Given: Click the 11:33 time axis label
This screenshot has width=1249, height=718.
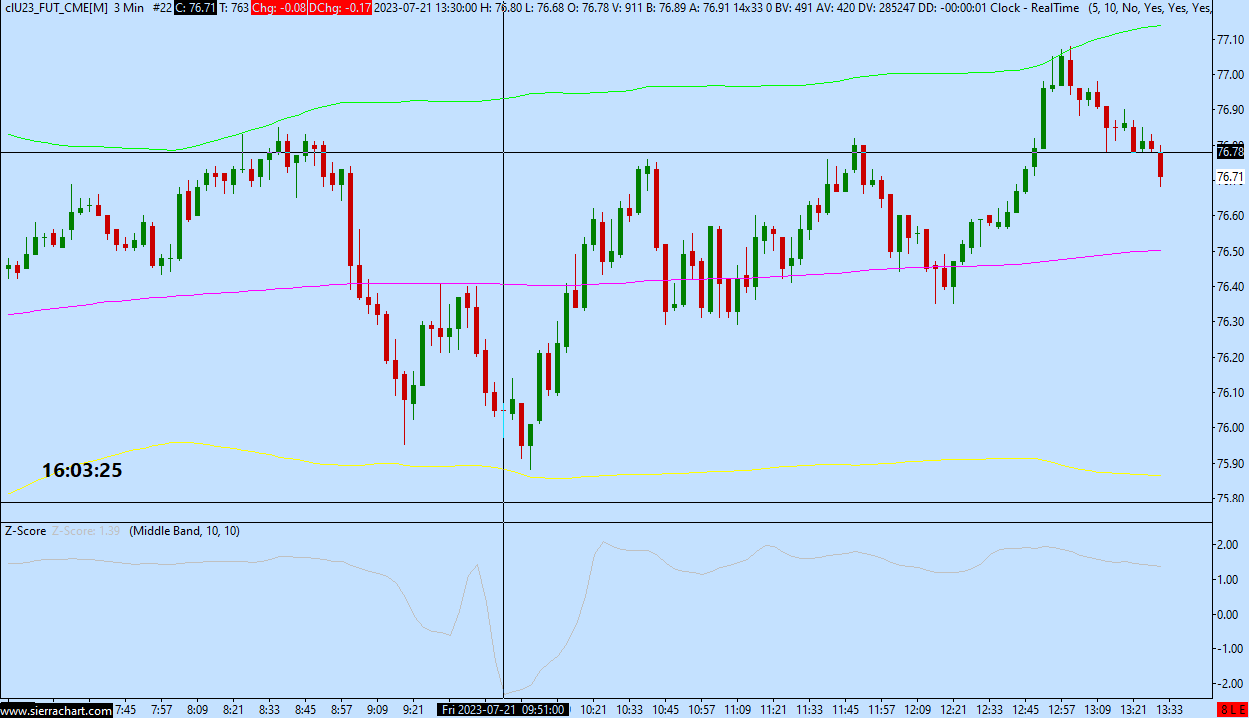Looking at the screenshot, I should (x=809, y=711).
